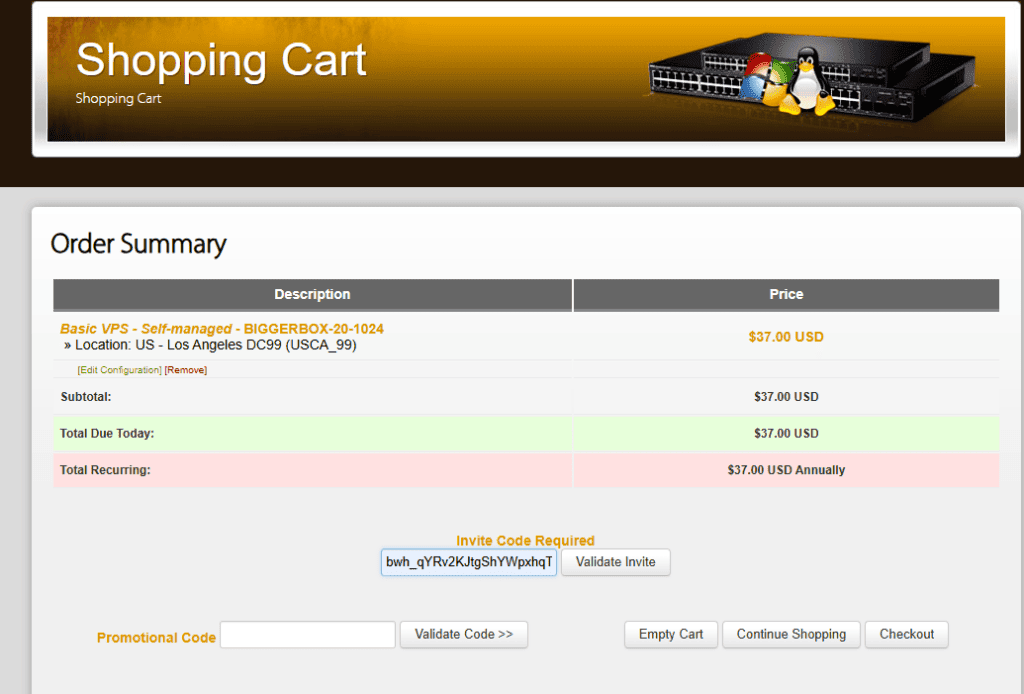Open the Edit Configuration link
The width and height of the screenshot is (1024, 694).
click(x=120, y=370)
